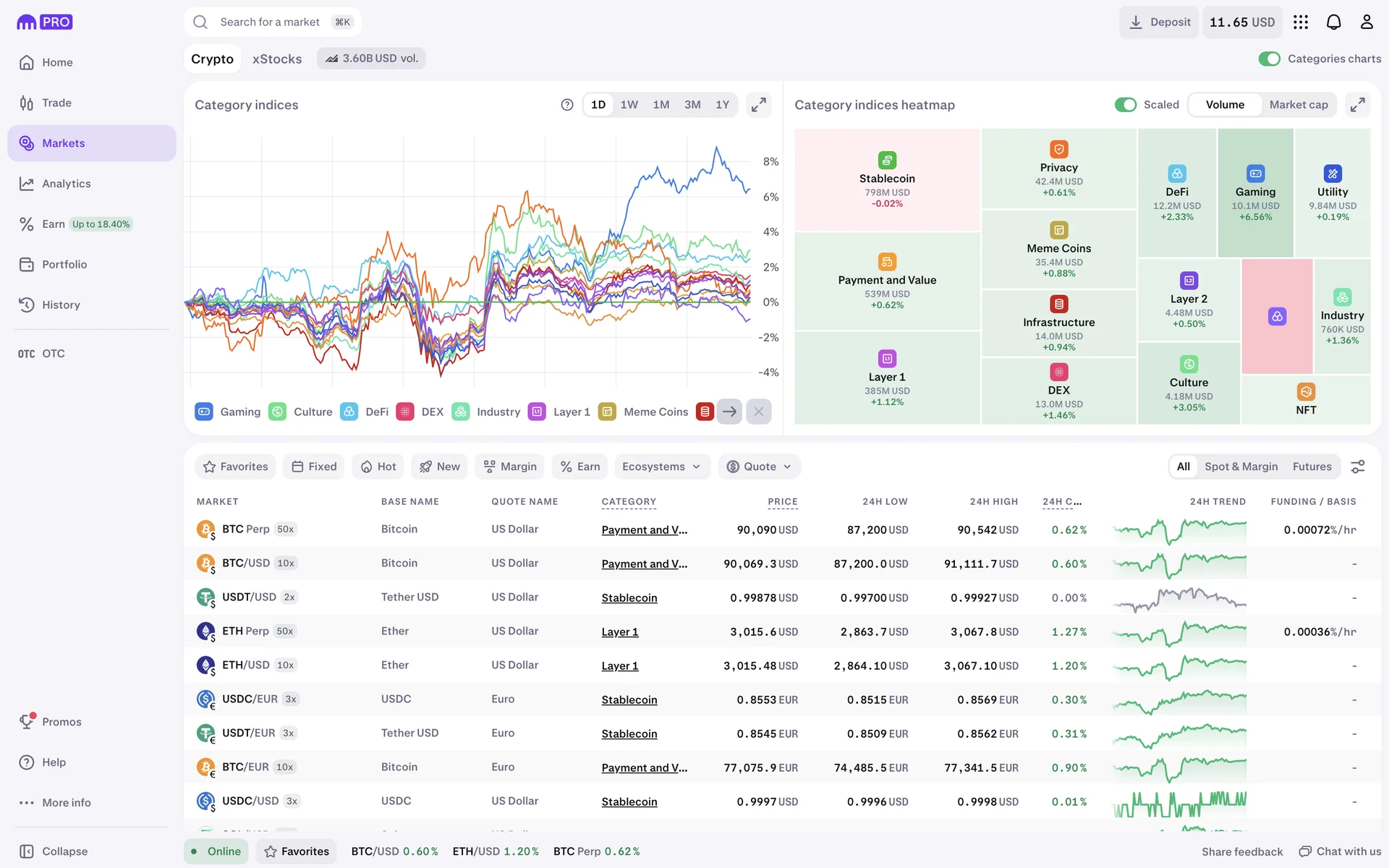Expand the heatmap panel fullscreen
Image resolution: width=1389 pixels, height=868 pixels.
click(1357, 105)
